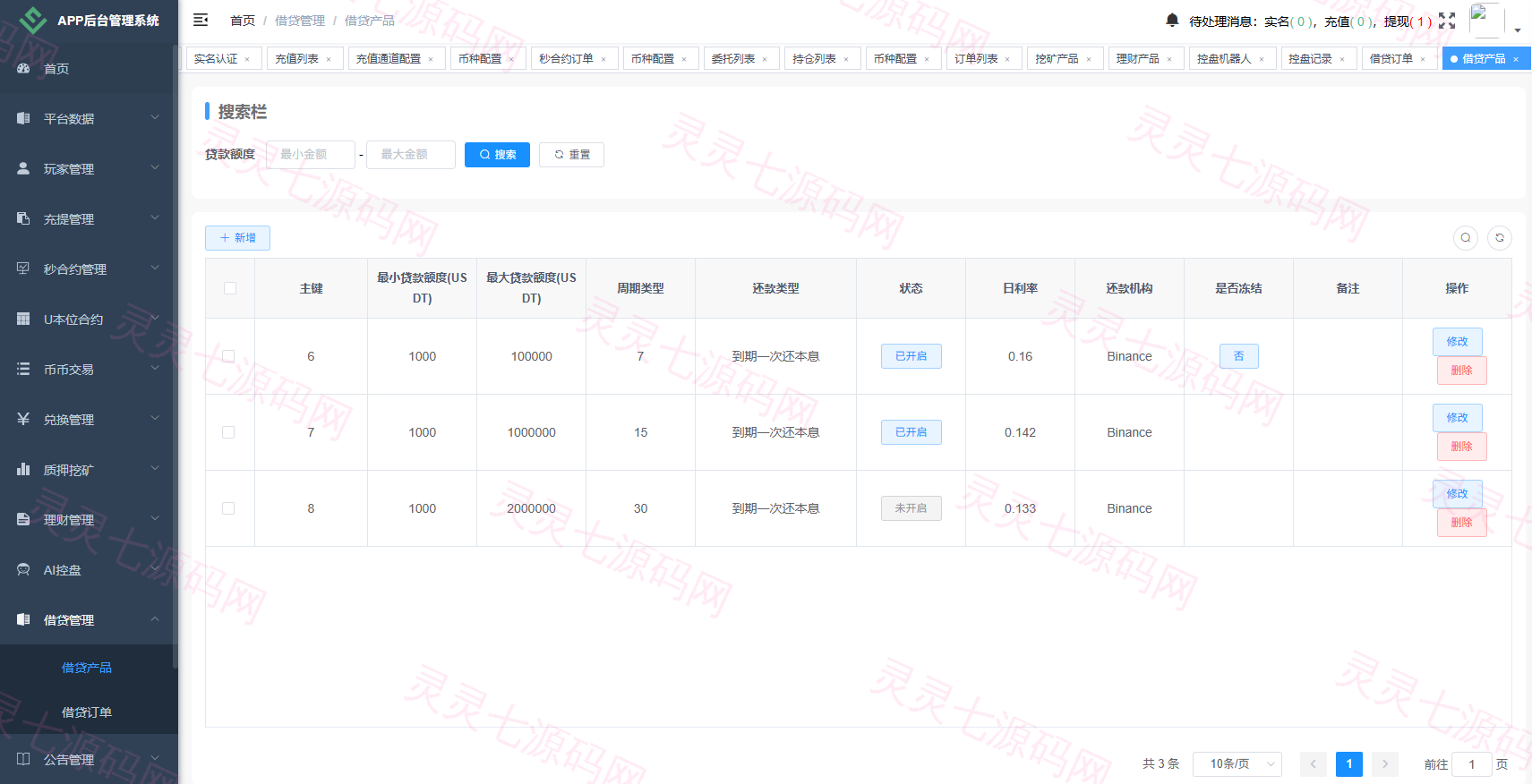Screen dimensions: 1532x784
Task: Toggle 已开启 status for row 7
Action: (x=911, y=432)
